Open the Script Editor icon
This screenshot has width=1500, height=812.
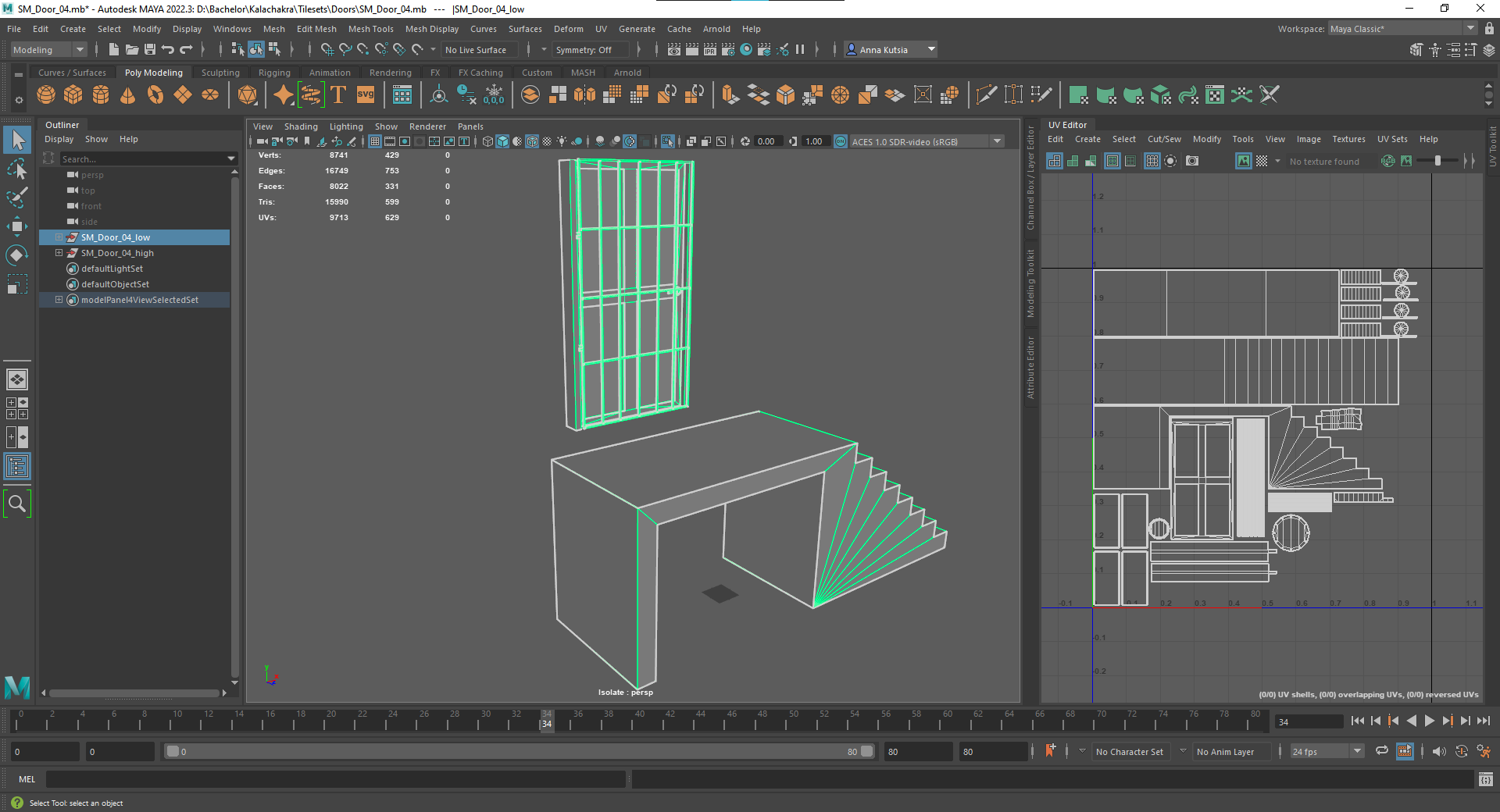pyautogui.click(x=1486, y=779)
